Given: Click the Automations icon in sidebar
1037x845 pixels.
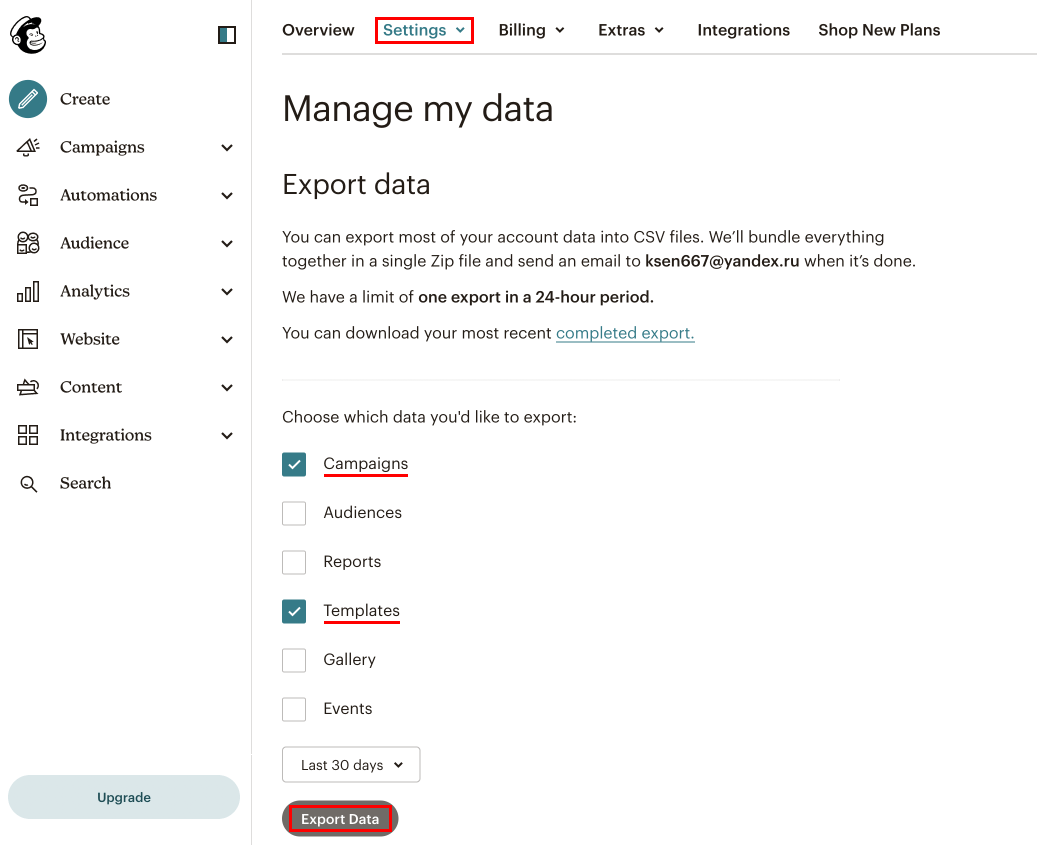Looking at the screenshot, I should tap(27, 195).
